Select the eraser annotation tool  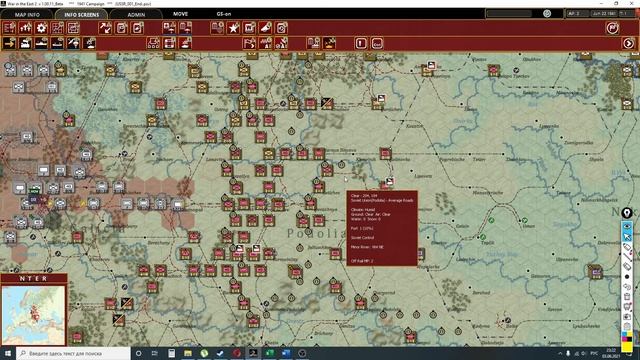click(627, 267)
